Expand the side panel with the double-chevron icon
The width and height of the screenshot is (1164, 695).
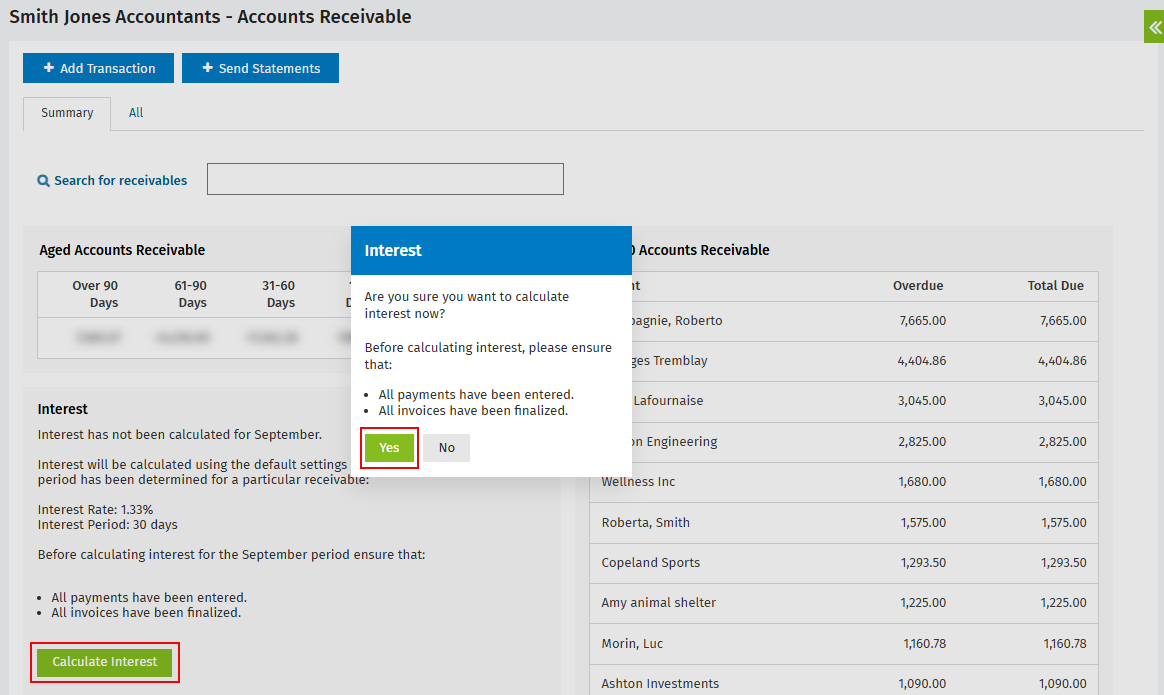point(1154,27)
